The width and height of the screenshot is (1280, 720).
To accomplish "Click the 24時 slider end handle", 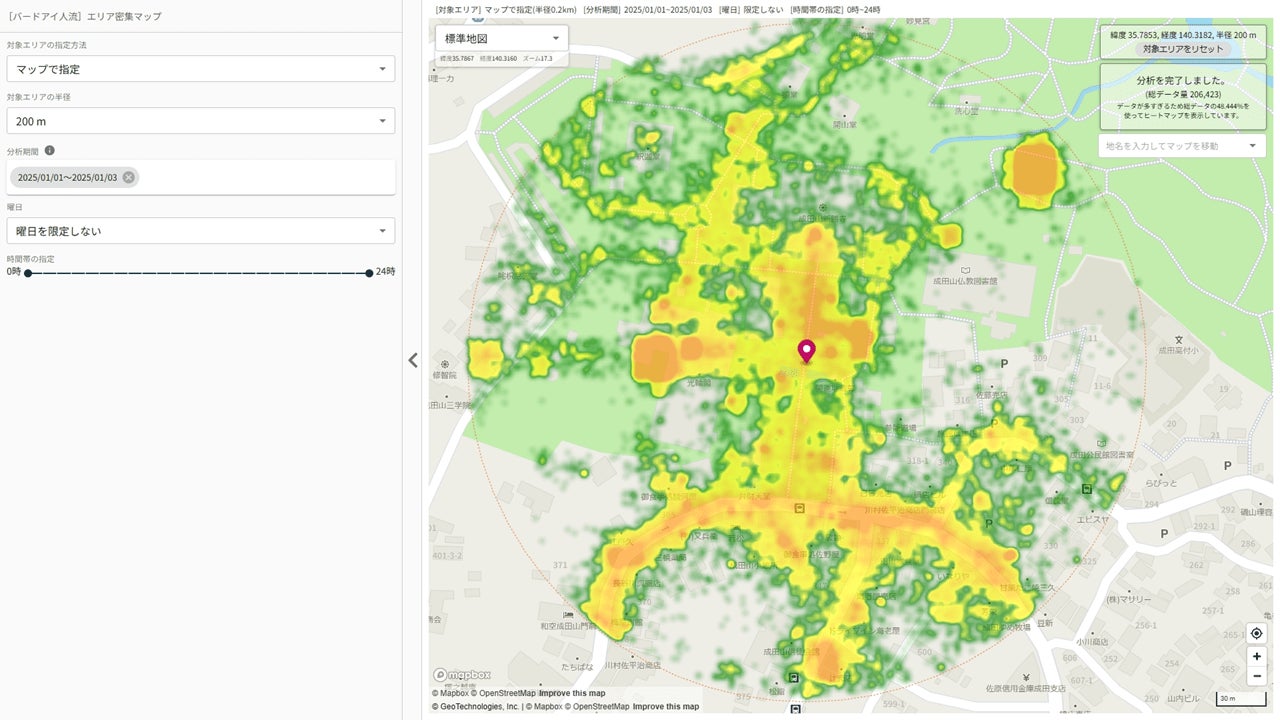I will coord(369,272).
